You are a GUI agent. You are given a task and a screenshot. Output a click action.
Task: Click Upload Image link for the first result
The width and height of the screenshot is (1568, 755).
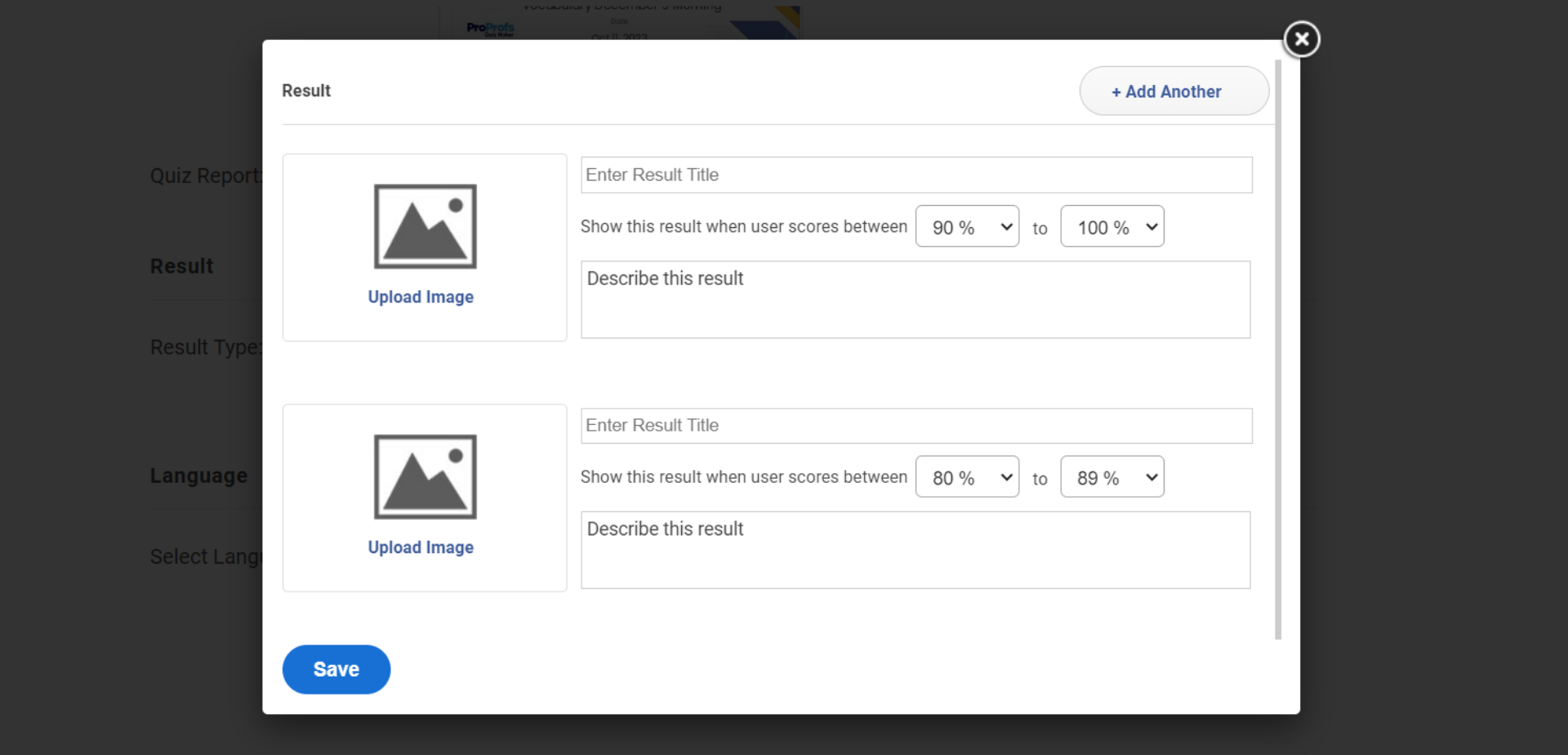(421, 297)
